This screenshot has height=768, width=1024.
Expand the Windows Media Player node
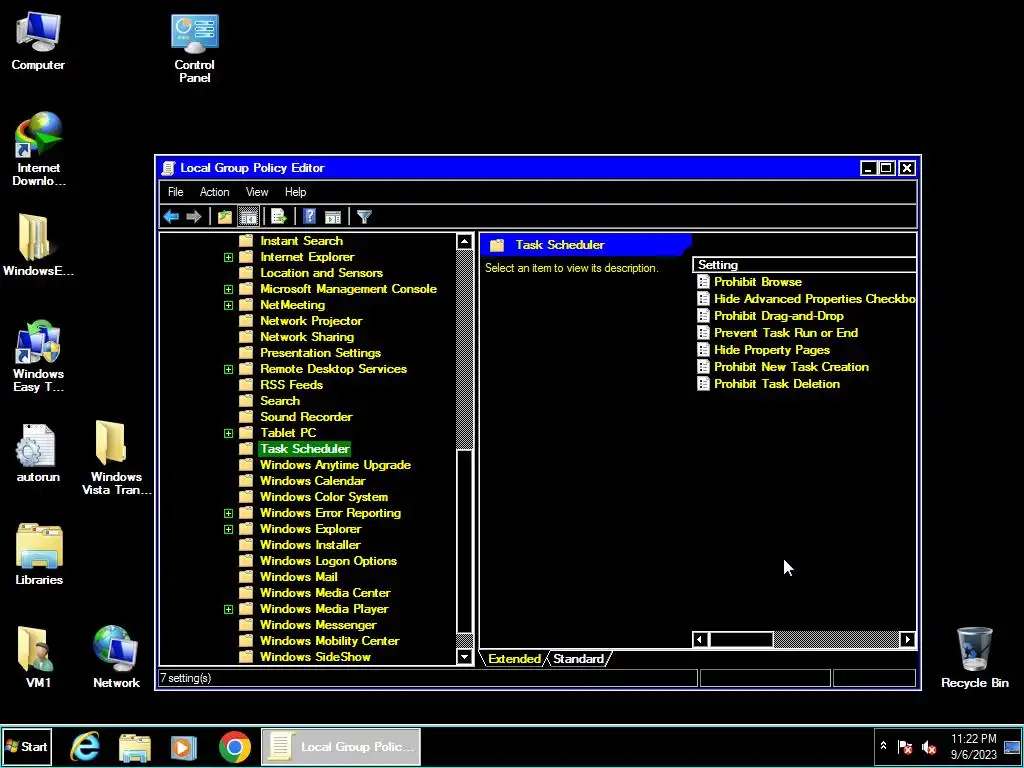[x=228, y=609]
